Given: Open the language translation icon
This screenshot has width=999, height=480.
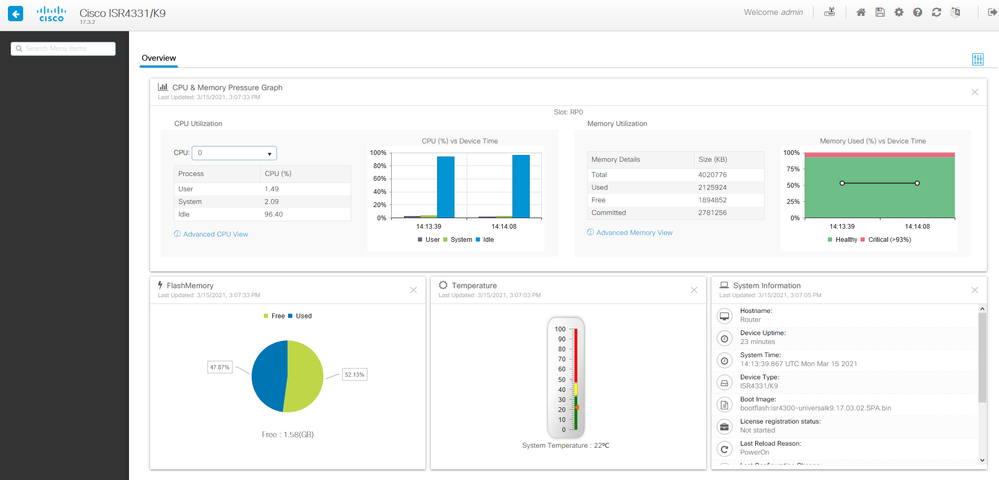Looking at the screenshot, I should pos(955,12).
